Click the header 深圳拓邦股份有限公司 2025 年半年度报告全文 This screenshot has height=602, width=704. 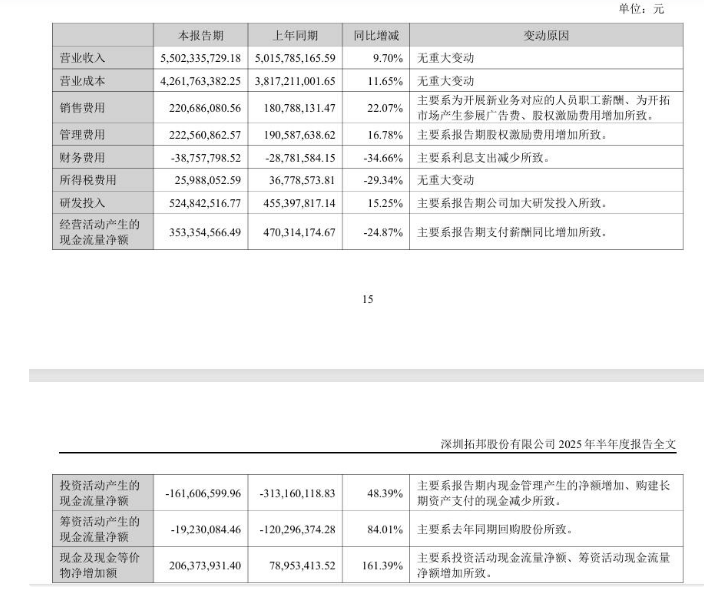click(558, 444)
